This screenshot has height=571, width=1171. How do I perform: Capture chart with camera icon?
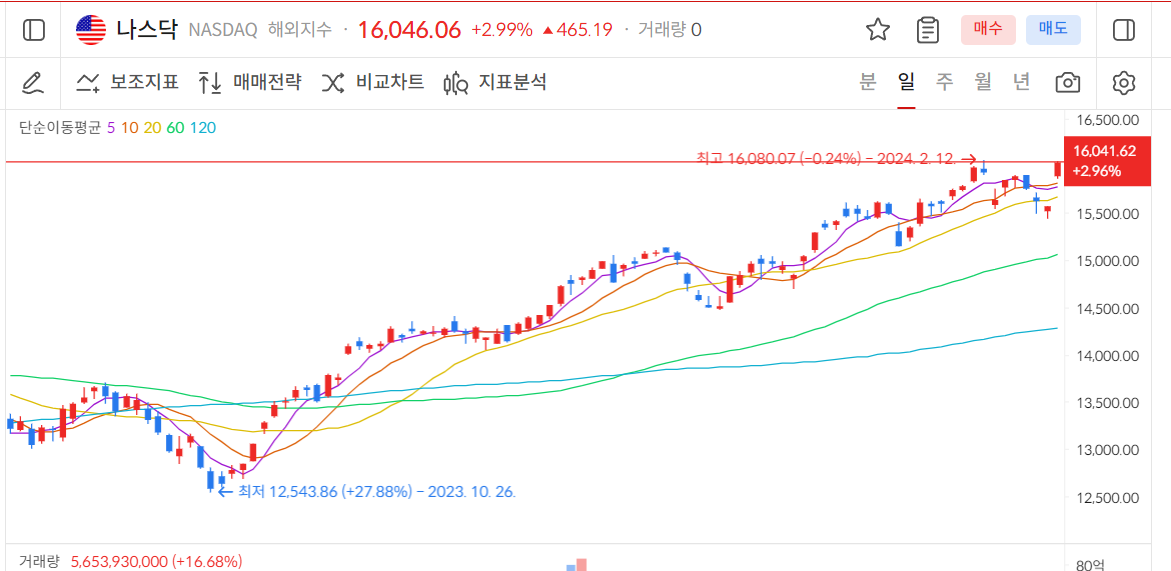point(1068,82)
